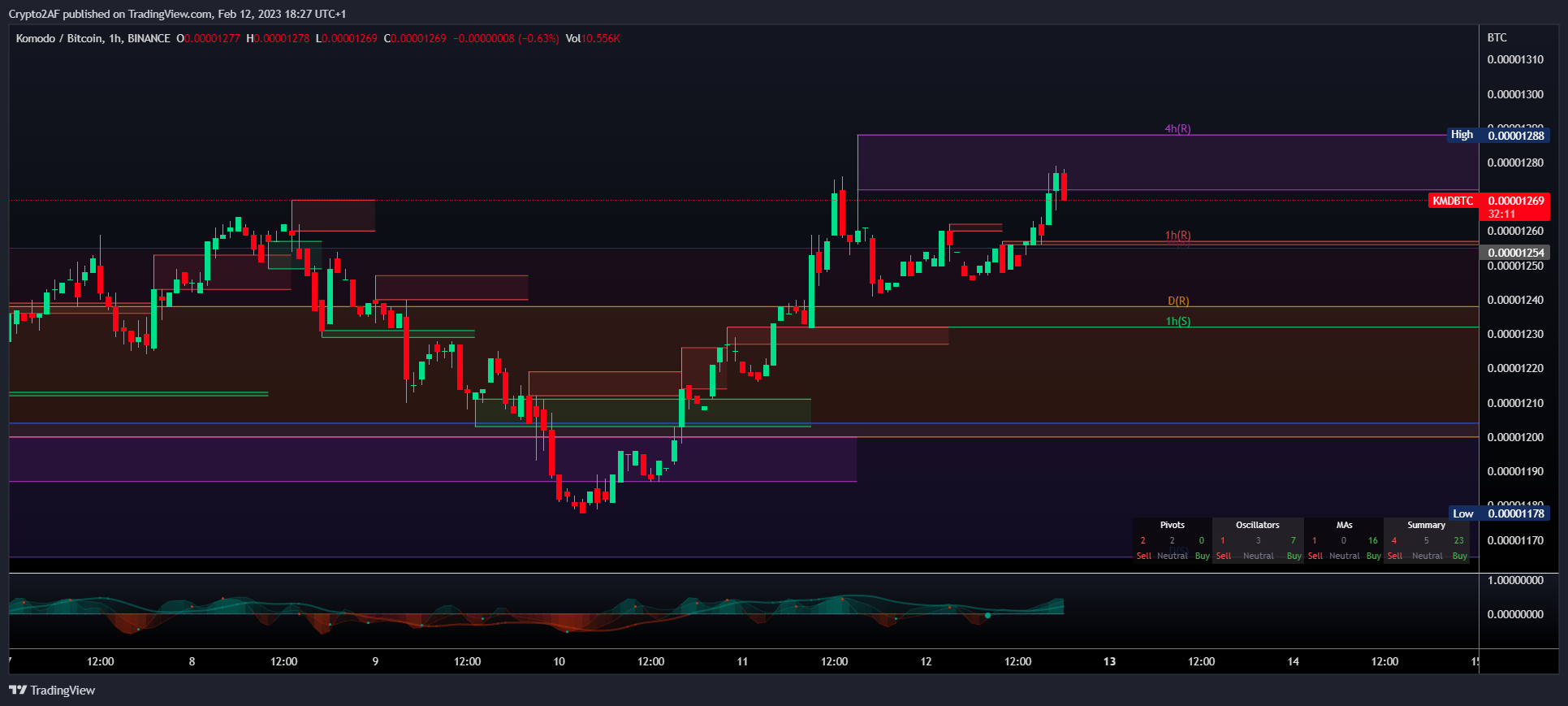
Task: Click the Summary header in the ratings table
Action: click(1426, 525)
